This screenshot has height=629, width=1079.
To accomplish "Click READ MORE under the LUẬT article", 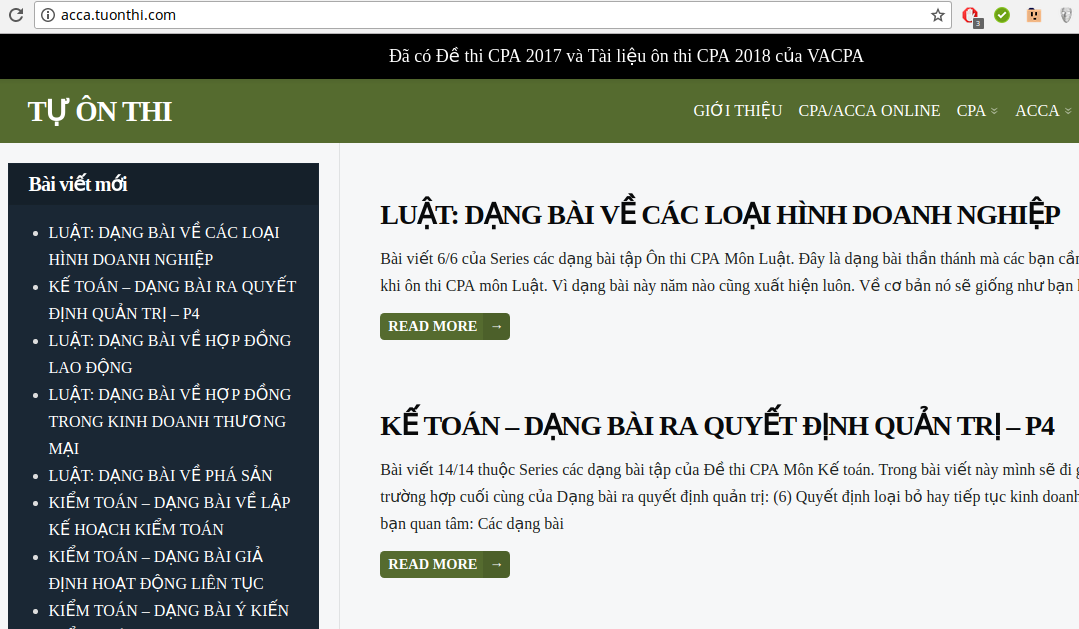I will 445,326.
